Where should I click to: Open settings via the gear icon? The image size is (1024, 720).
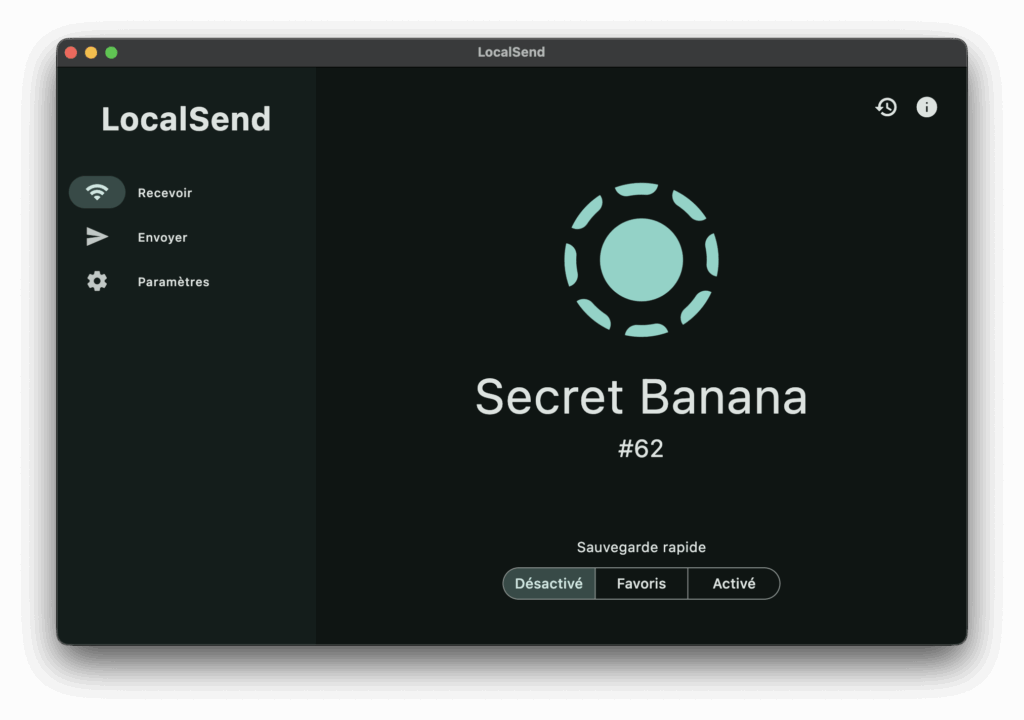tap(97, 282)
